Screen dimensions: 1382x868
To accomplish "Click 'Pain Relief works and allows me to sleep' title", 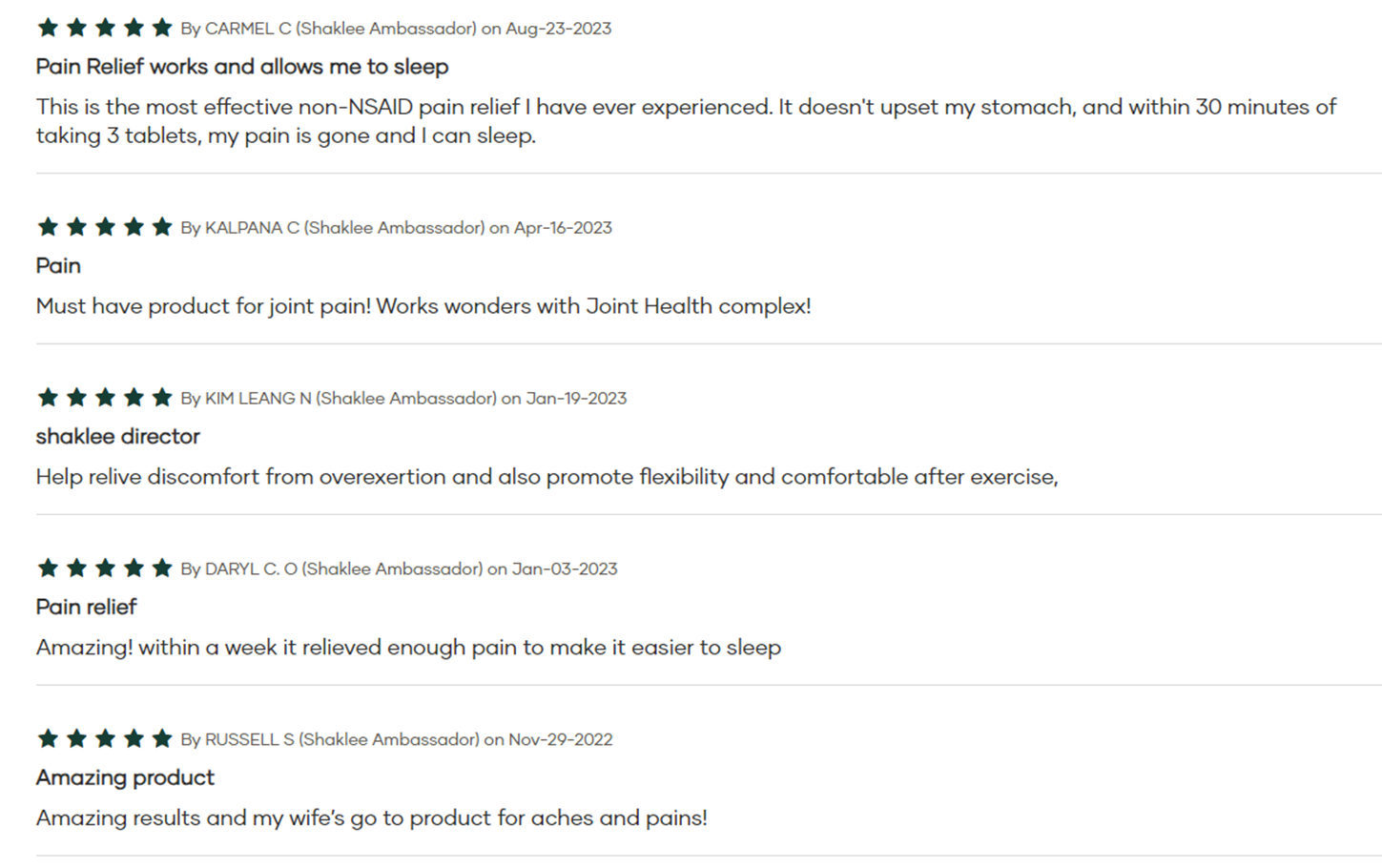I will 242,67.
